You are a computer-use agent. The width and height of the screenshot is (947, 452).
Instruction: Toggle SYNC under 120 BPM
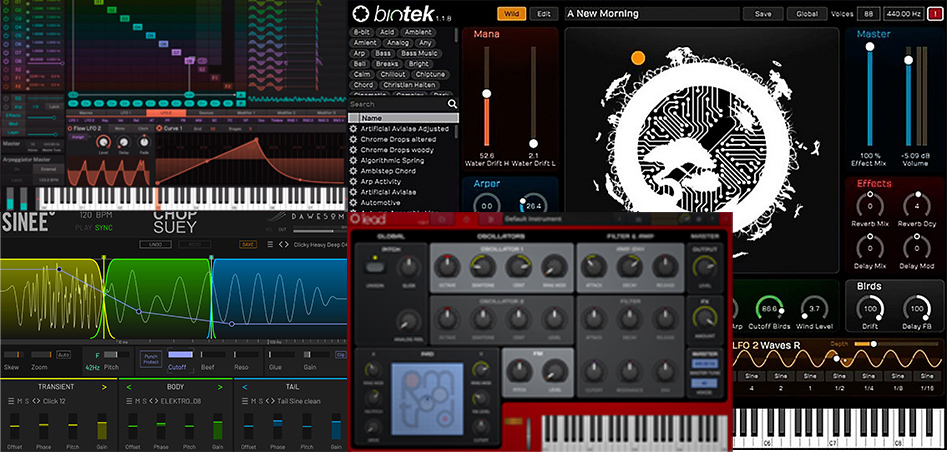click(103, 228)
